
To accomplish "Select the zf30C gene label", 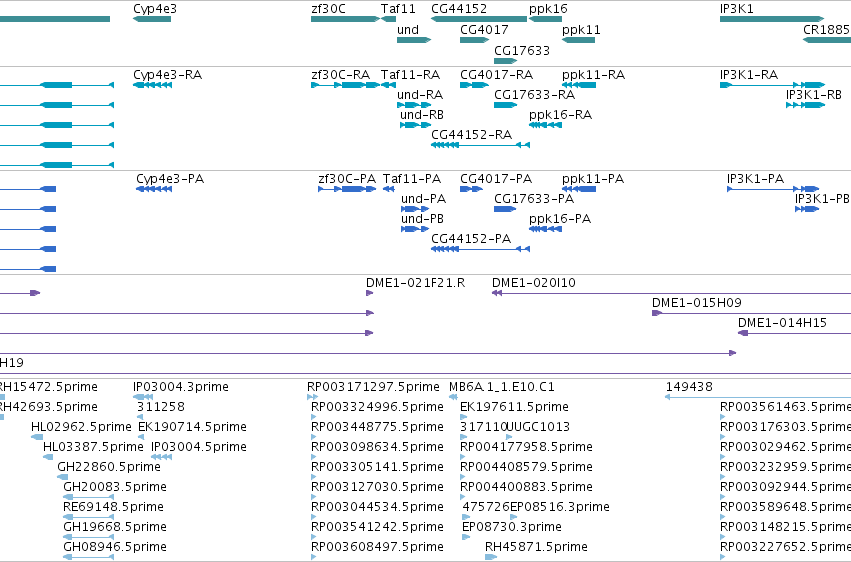I will click(328, 9).
